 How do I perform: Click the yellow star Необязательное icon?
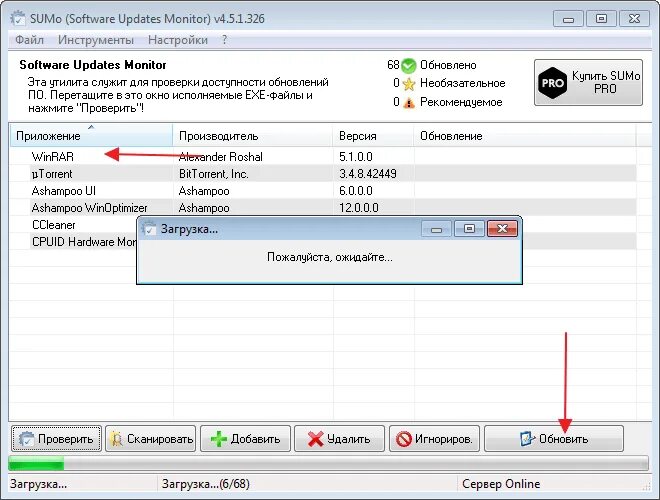tap(409, 84)
